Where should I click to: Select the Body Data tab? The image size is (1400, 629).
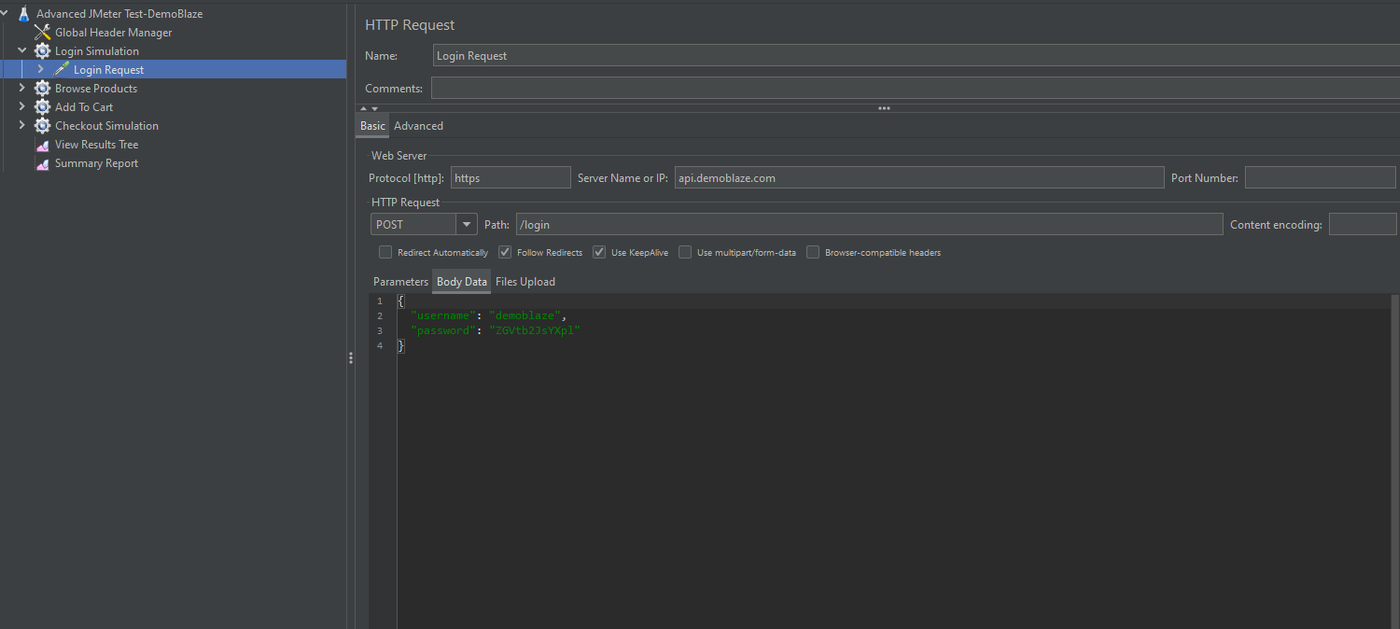tap(462, 282)
